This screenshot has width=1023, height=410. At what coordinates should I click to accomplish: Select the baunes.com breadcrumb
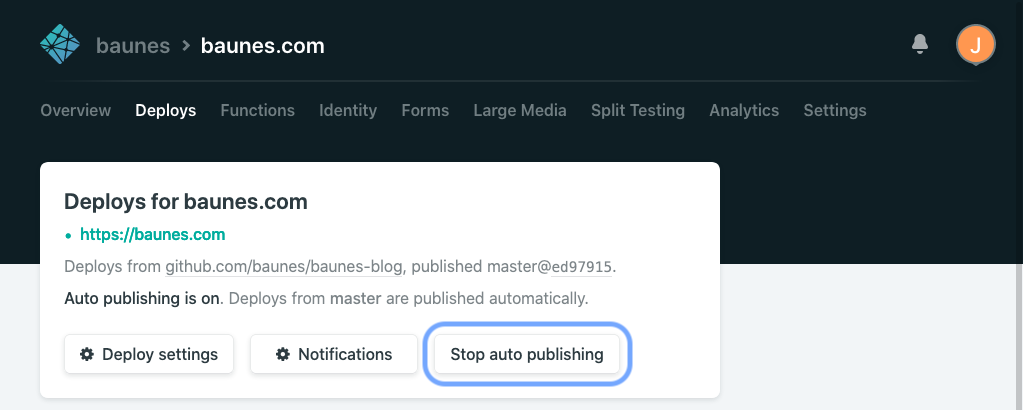(262, 46)
